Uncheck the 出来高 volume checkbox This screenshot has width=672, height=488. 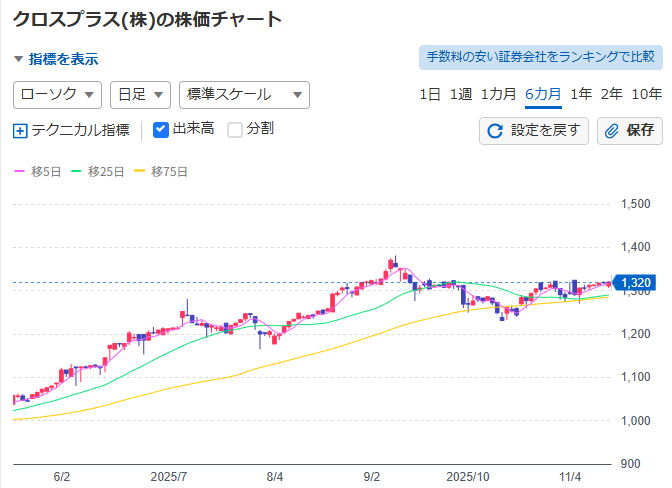click(161, 130)
